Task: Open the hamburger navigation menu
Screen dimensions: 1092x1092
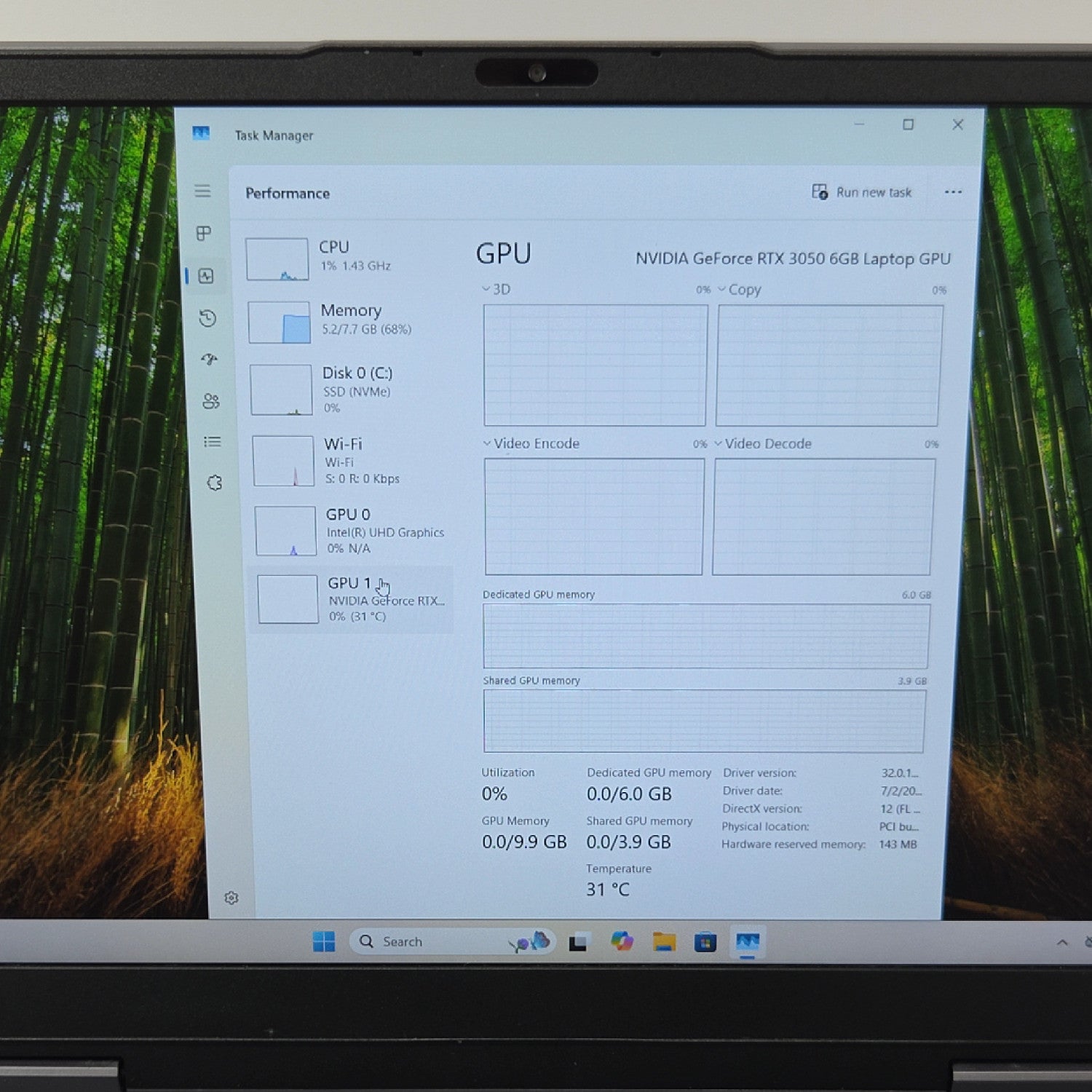Action: (202, 191)
